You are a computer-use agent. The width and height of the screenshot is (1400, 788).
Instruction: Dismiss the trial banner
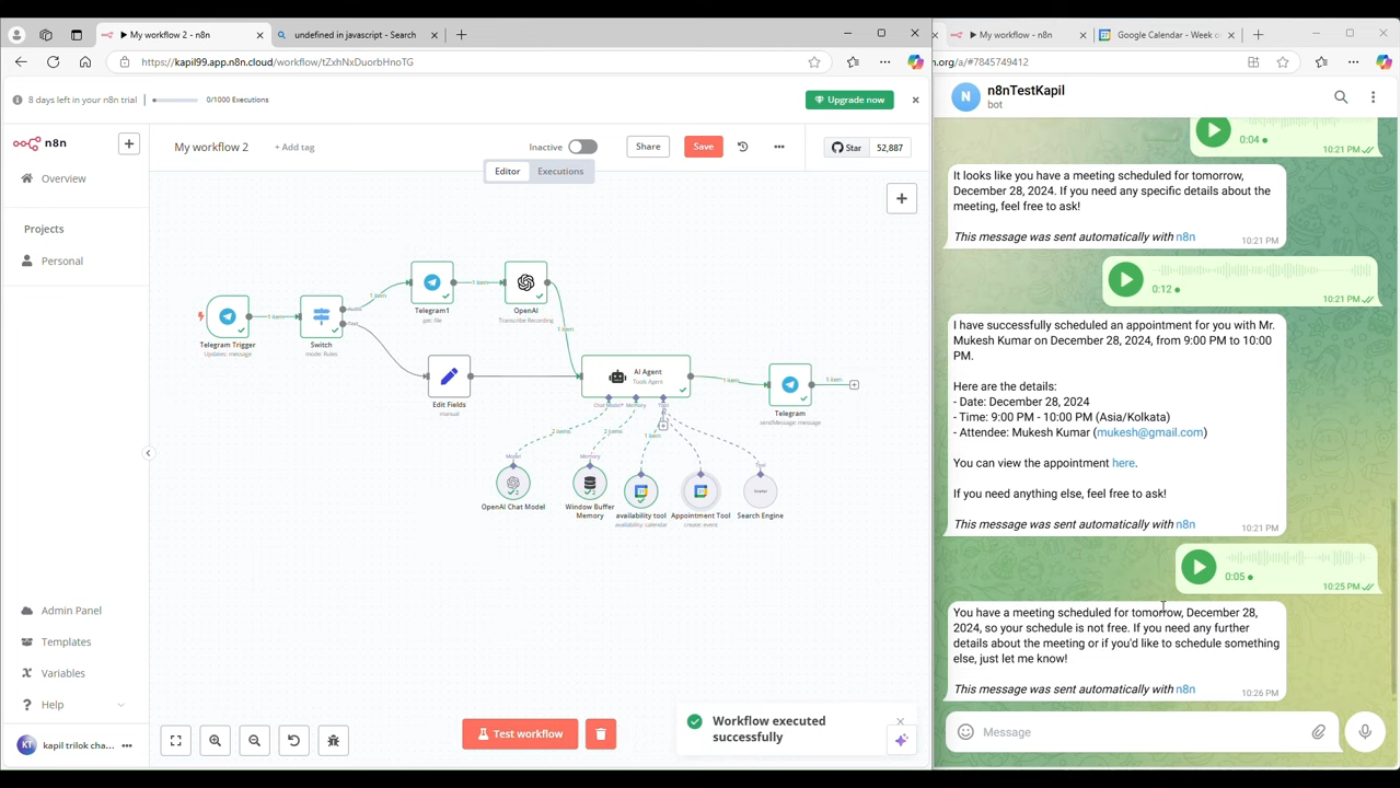pyautogui.click(x=915, y=100)
